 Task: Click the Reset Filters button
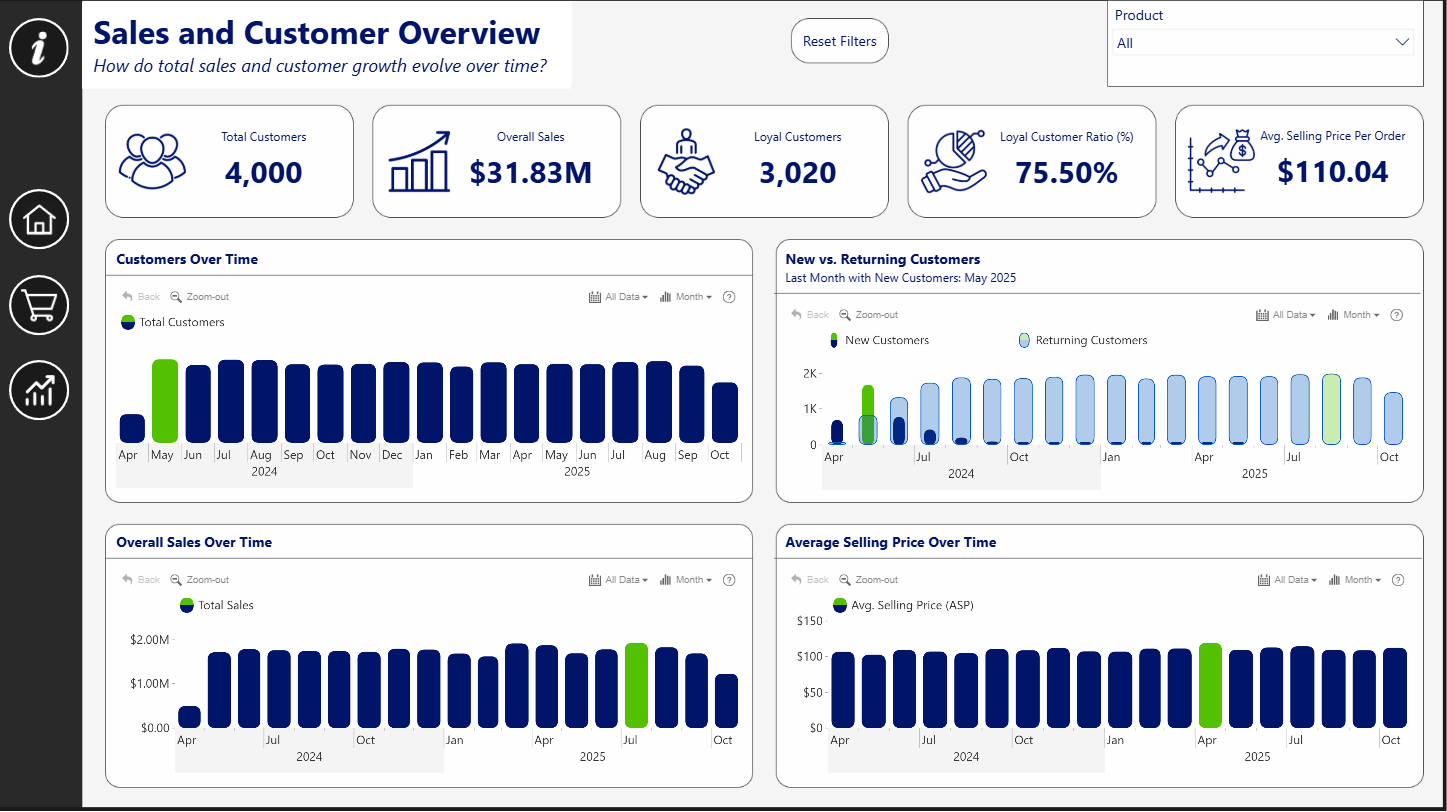coord(840,41)
